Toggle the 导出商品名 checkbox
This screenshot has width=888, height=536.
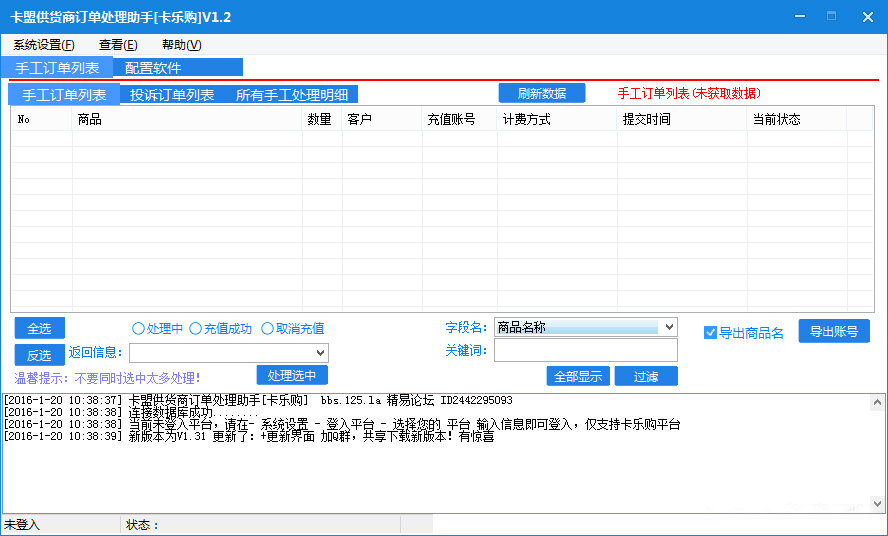point(711,333)
